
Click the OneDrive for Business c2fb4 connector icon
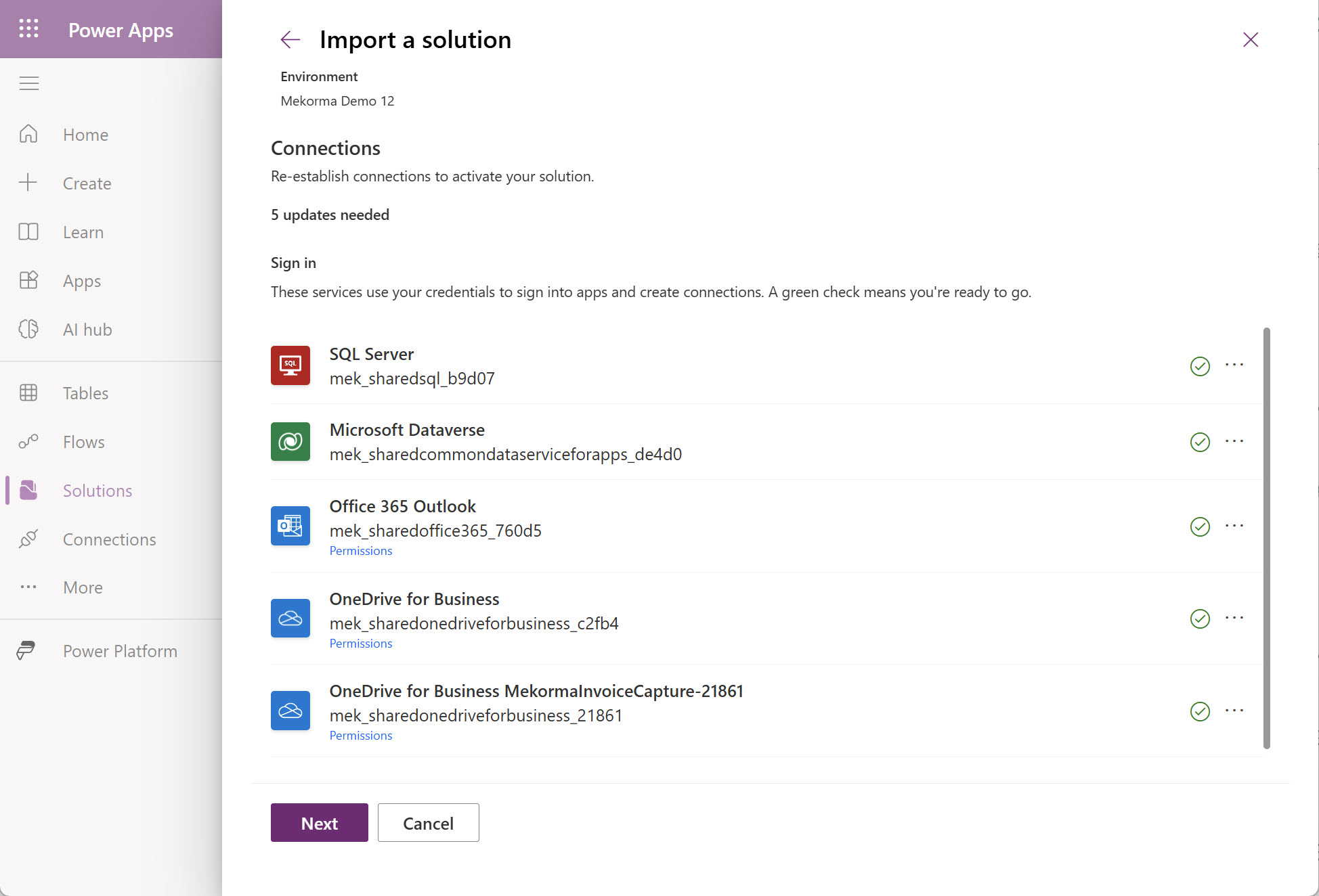pyautogui.click(x=290, y=618)
